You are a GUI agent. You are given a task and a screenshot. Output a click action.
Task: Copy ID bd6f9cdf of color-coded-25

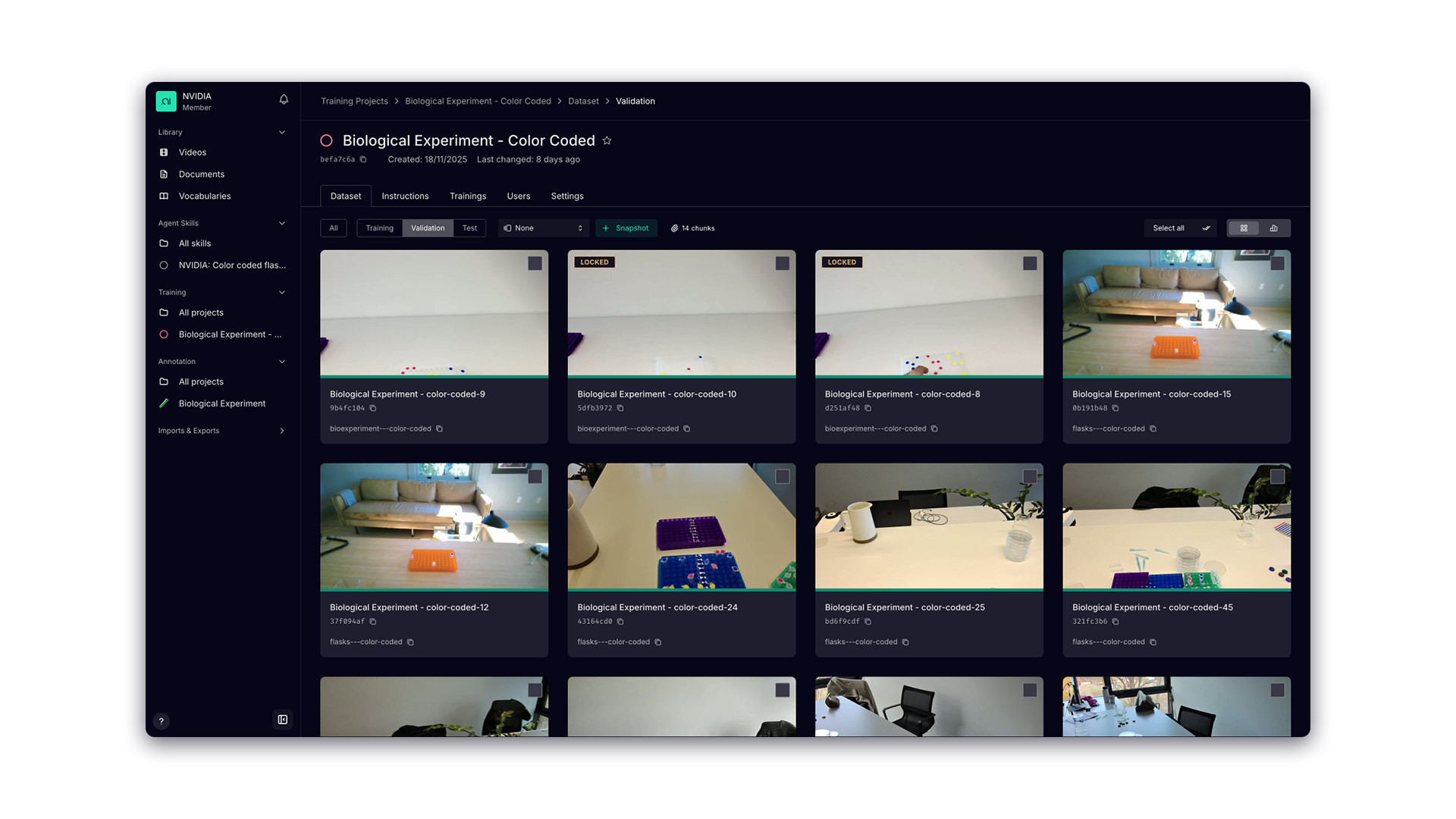(868, 621)
